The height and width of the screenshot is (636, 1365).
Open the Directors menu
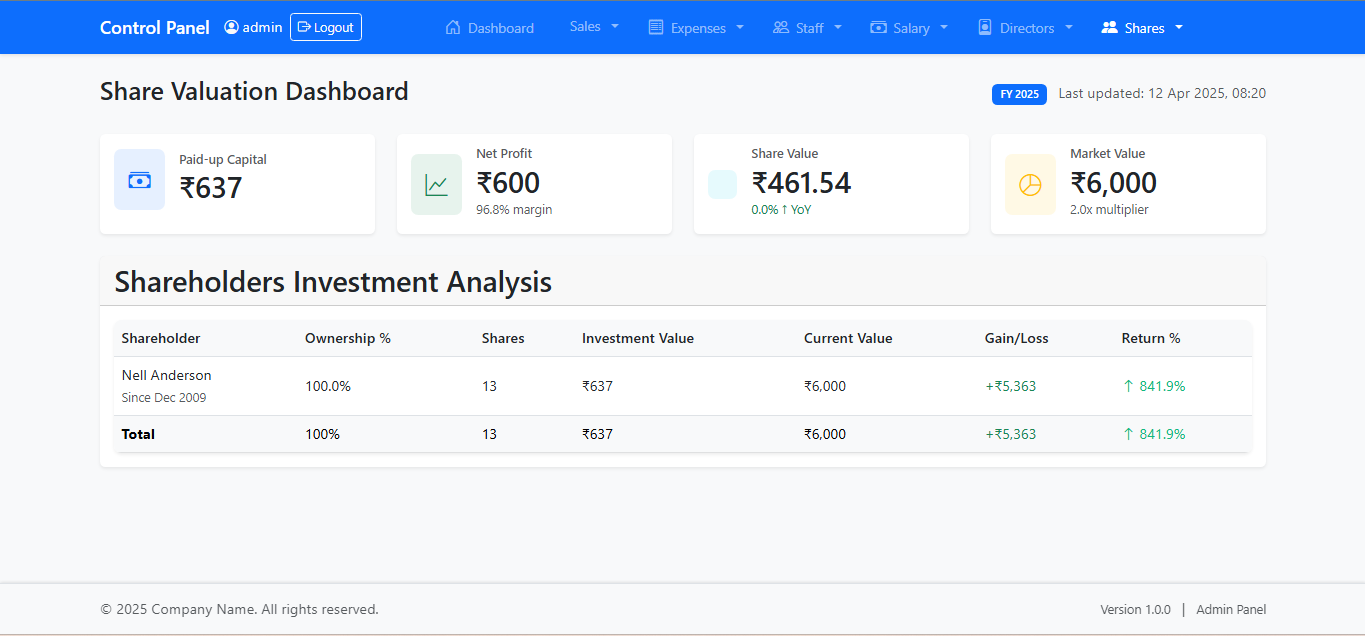(1025, 27)
